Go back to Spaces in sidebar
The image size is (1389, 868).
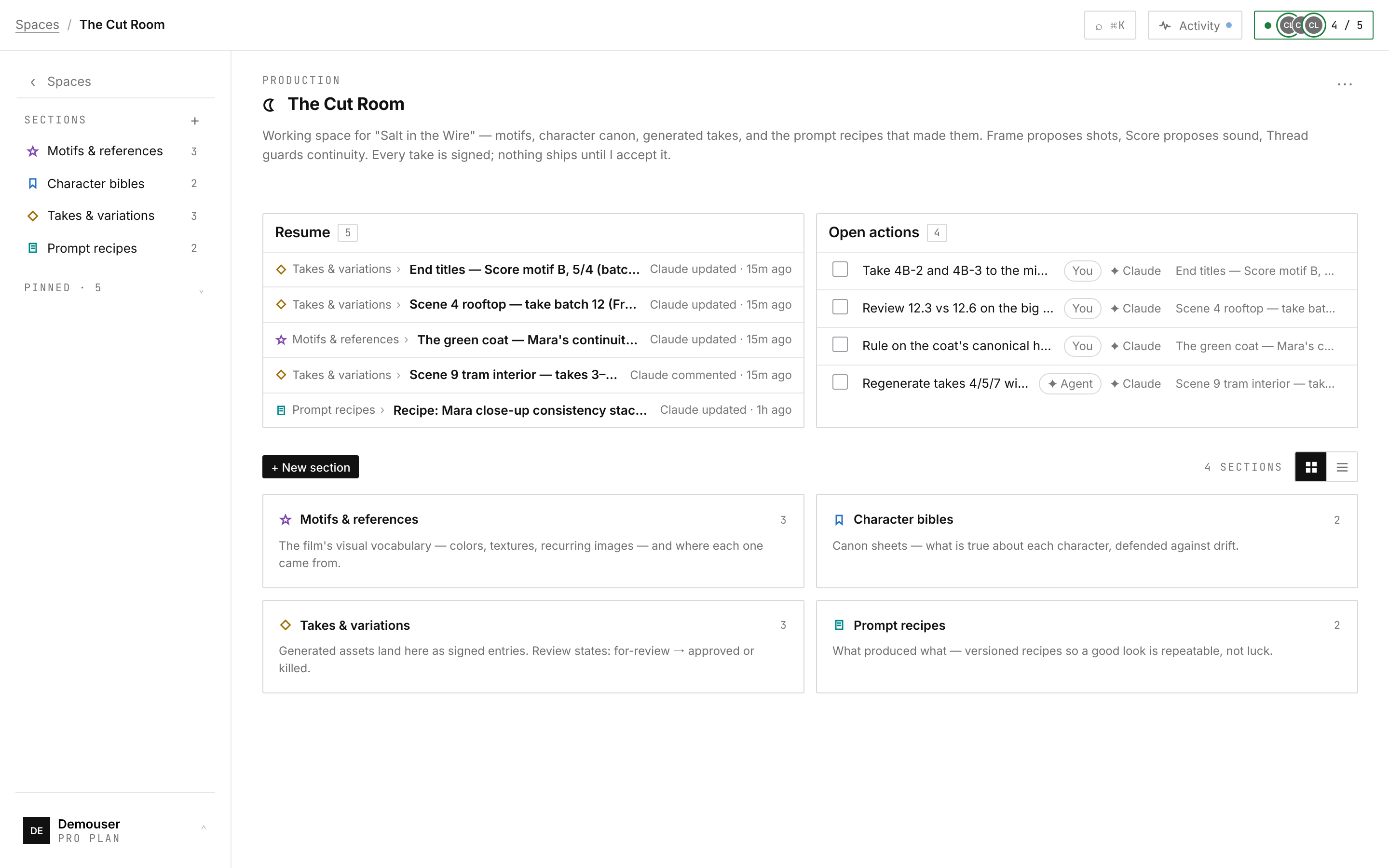pos(69,81)
